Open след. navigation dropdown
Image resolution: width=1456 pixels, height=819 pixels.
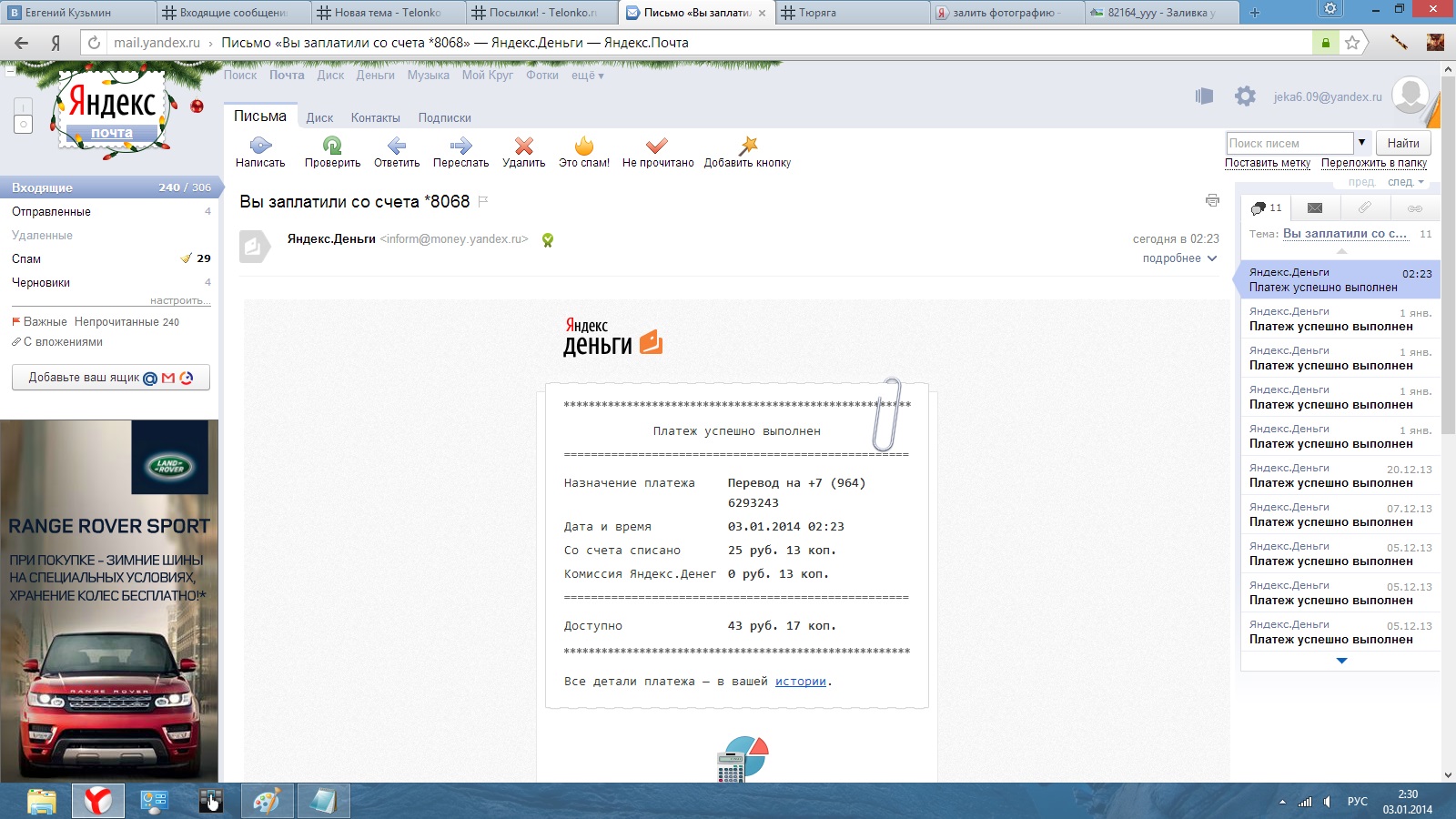tap(1406, 182)
